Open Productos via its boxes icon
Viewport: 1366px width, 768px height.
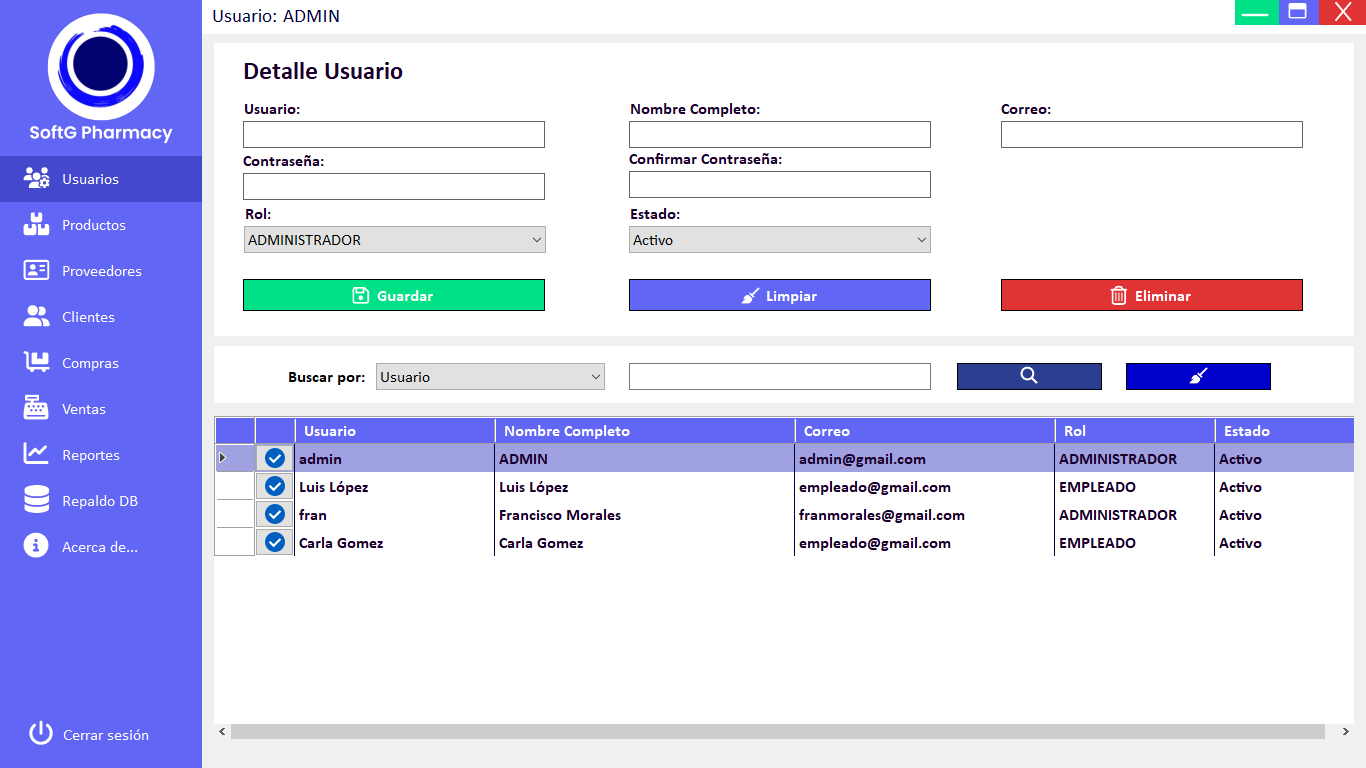[36, 225]
